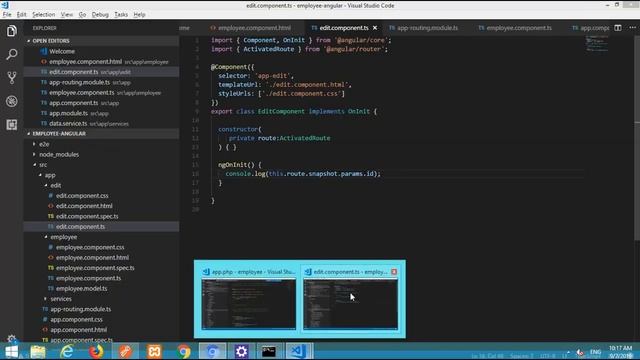Open the Search view icon
Screen dimensions: 640x360
point(11,54)
